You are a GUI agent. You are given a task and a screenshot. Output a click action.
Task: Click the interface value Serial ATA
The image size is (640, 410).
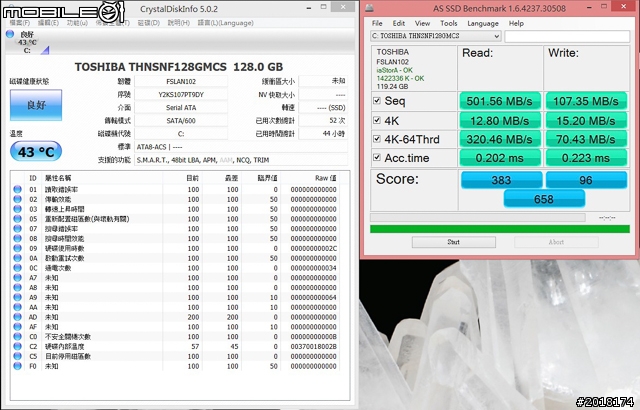pos(181,108)
